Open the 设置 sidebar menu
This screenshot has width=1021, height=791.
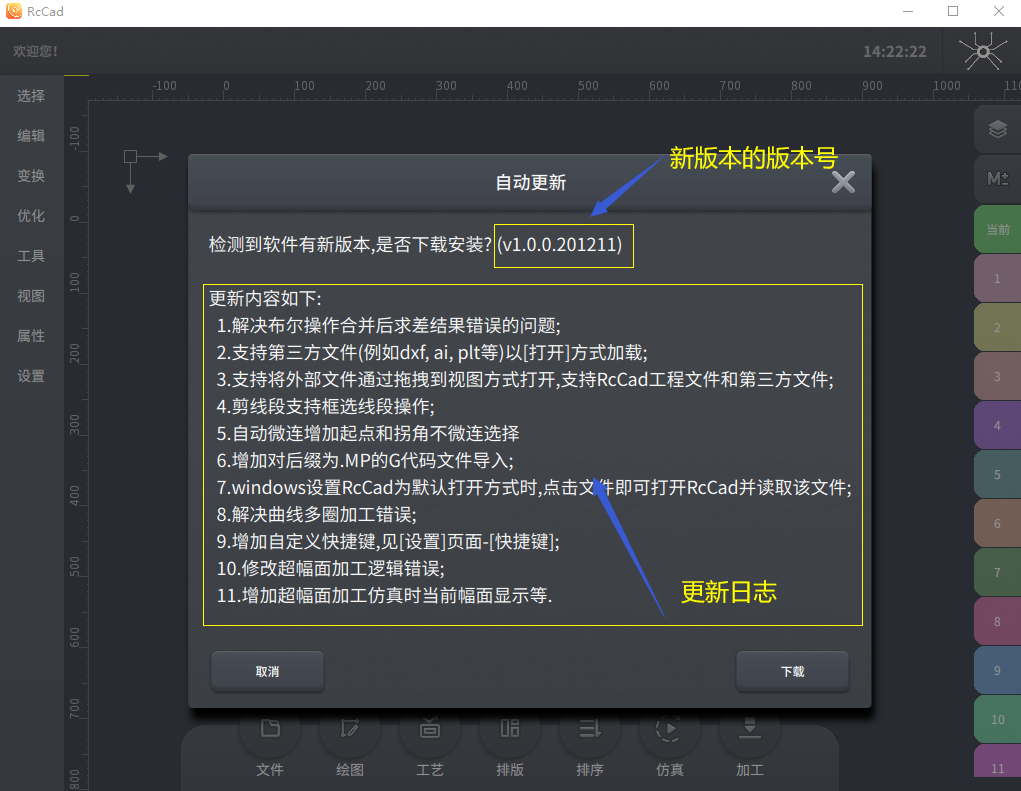tap(31, 376)
